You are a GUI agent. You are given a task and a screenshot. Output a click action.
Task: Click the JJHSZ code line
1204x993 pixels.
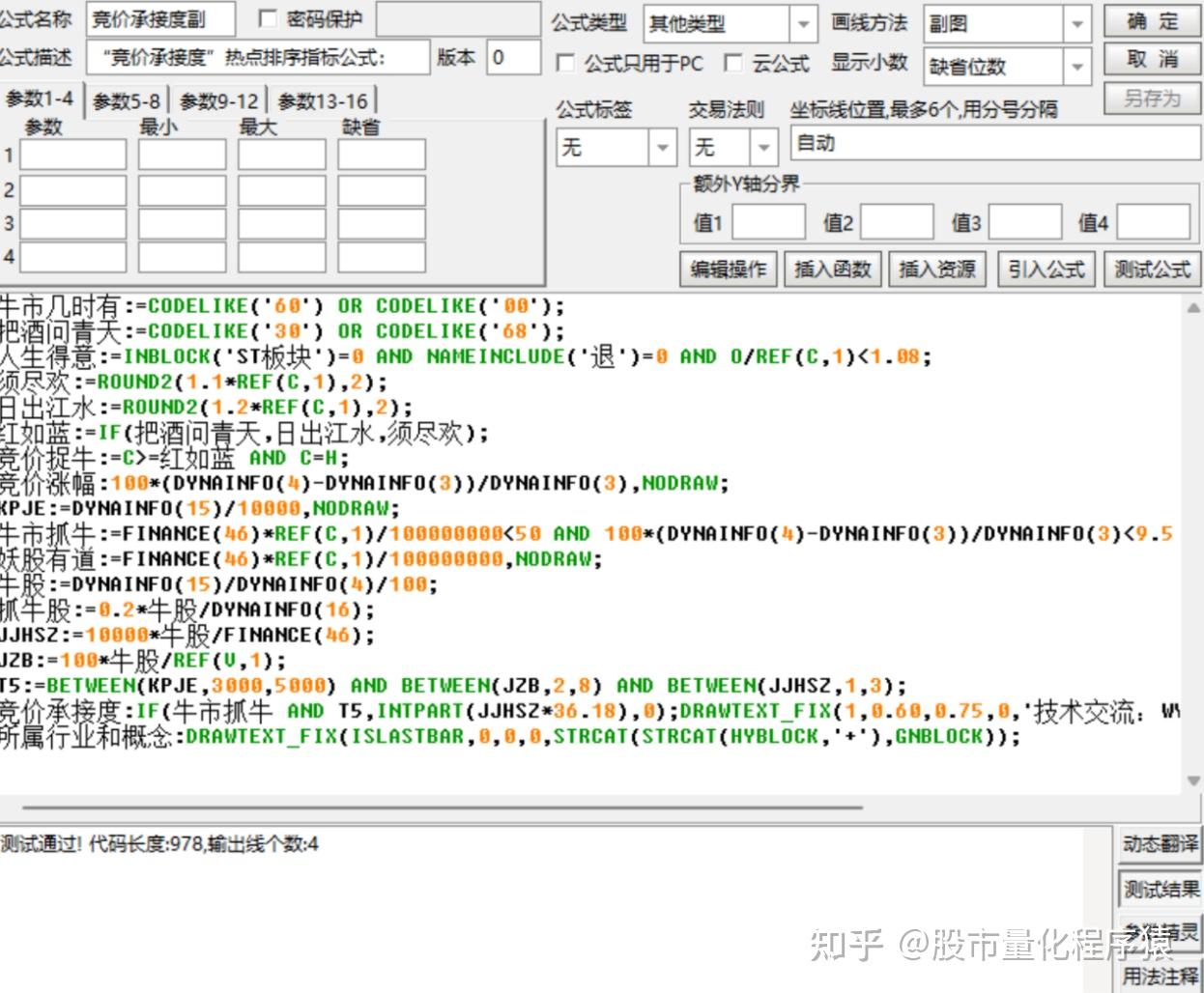click(x=187, y=635)
